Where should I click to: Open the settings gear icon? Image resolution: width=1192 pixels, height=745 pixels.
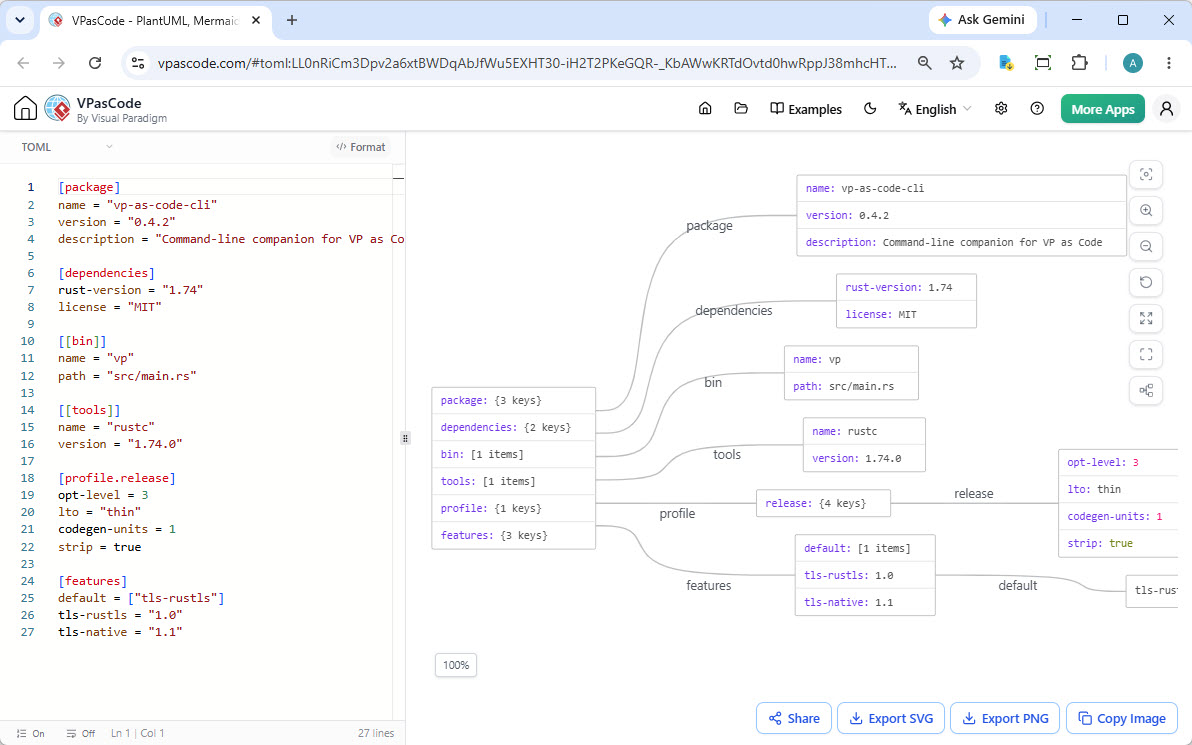pos(1001,109)
